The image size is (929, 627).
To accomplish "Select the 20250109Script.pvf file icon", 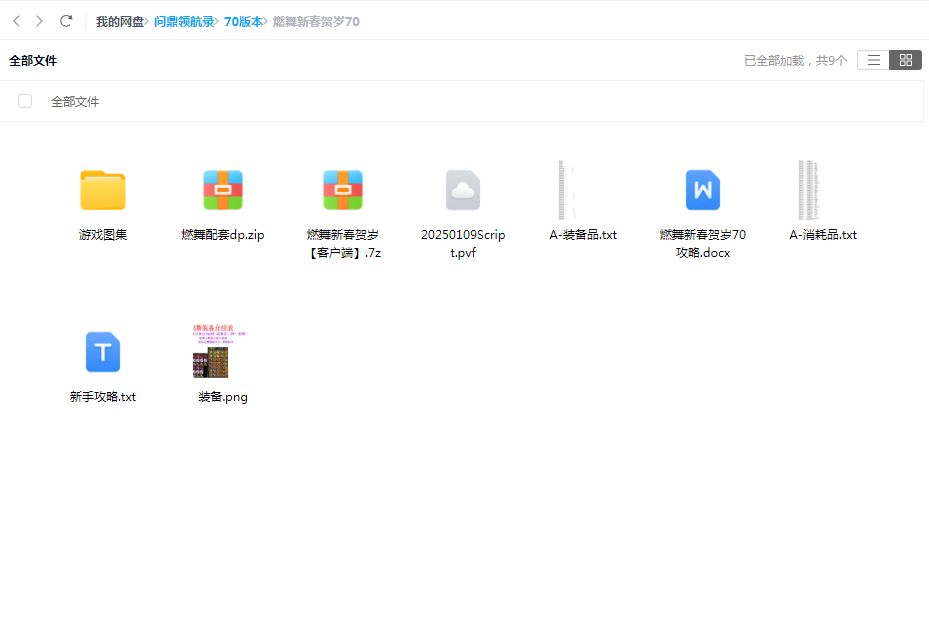I will tap(463, 190).
